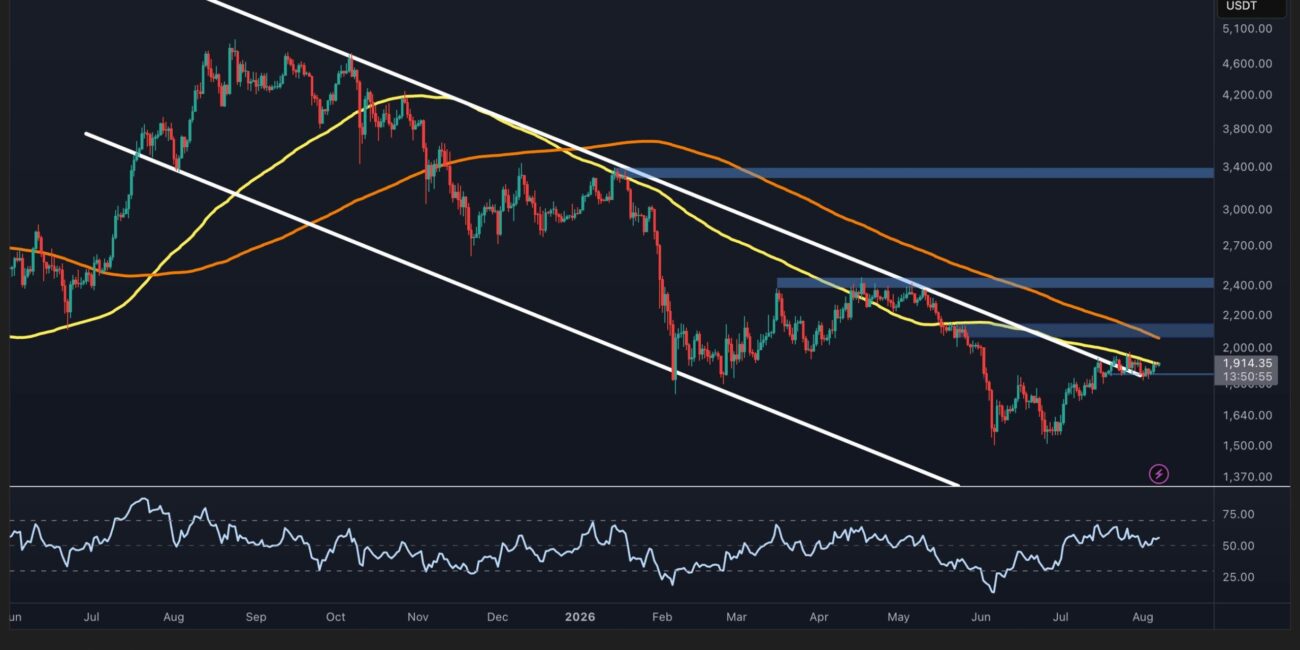Click the Mar label on time axis
Viewport: 1300px width, 650px height.
[736, 617]
